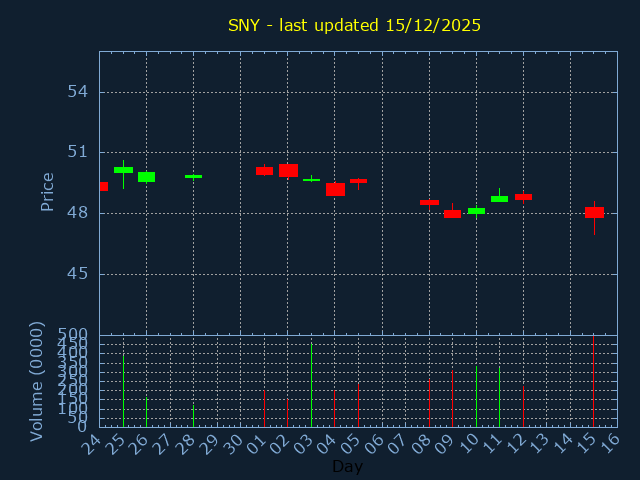This screenshot has height=480, width=640.
Task: Select the red candlestick for day 08
Action: (429, 202)
